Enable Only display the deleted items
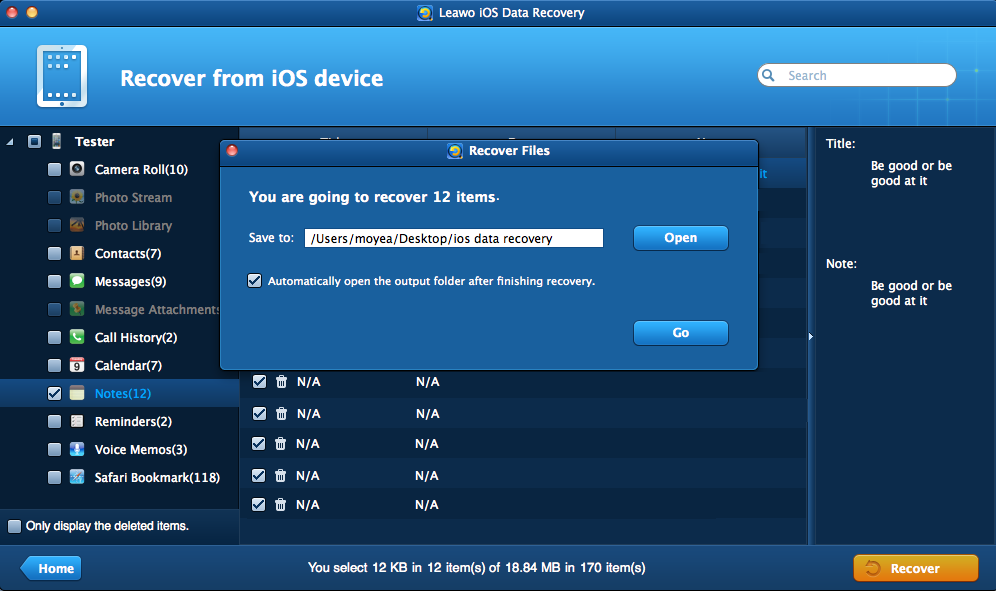996x591 pixels. [x=14, y=526]
